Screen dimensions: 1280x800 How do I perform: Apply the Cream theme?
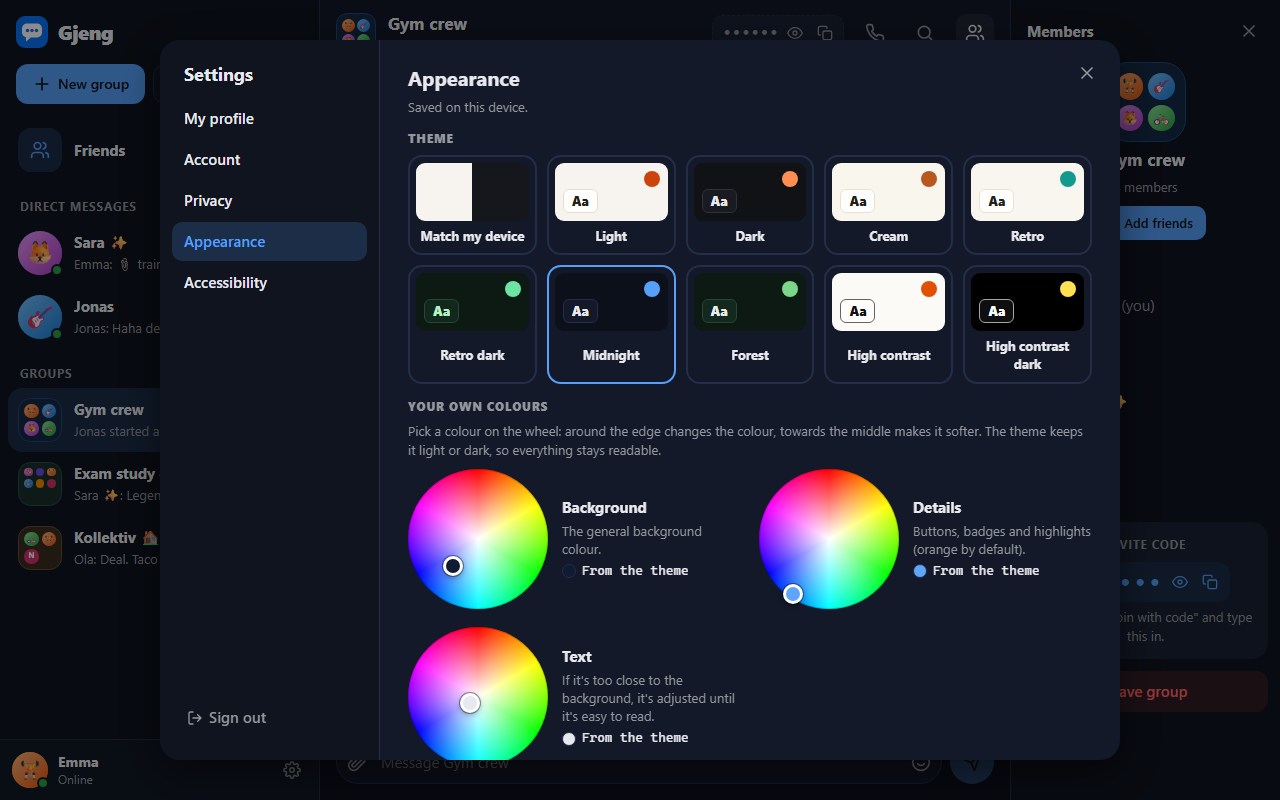pyautogui.click(x=888, y=205)
